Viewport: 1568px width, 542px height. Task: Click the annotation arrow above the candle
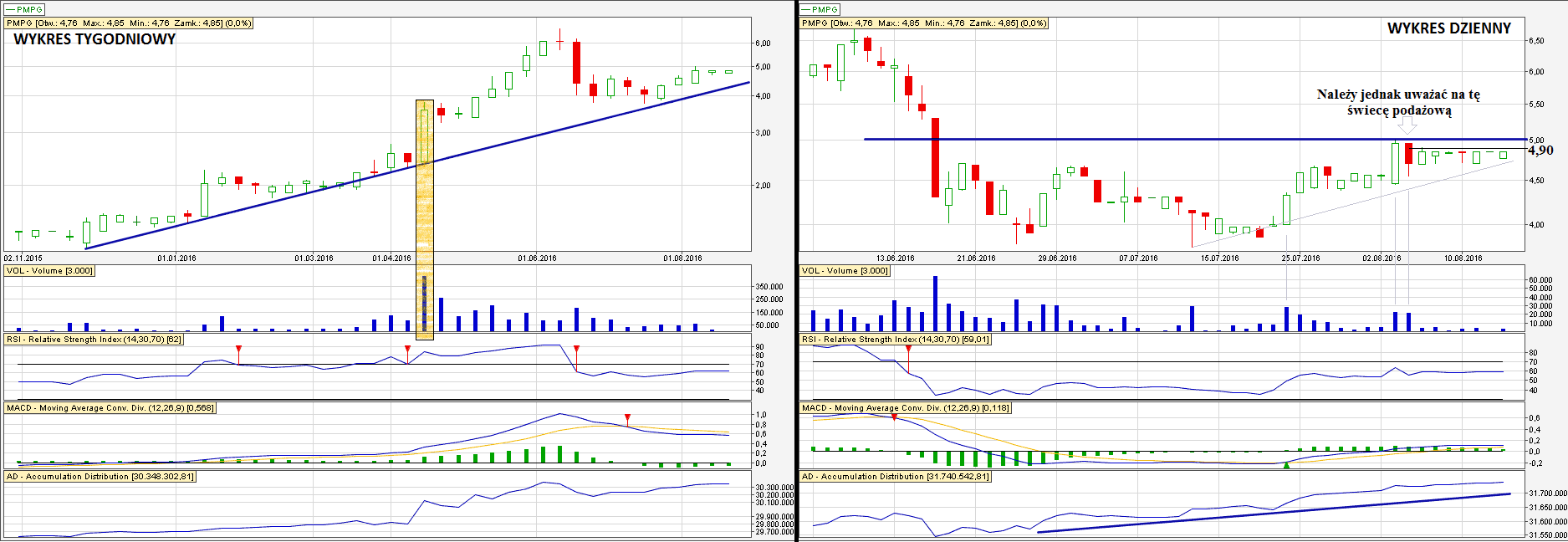[x=1408, y=125]
